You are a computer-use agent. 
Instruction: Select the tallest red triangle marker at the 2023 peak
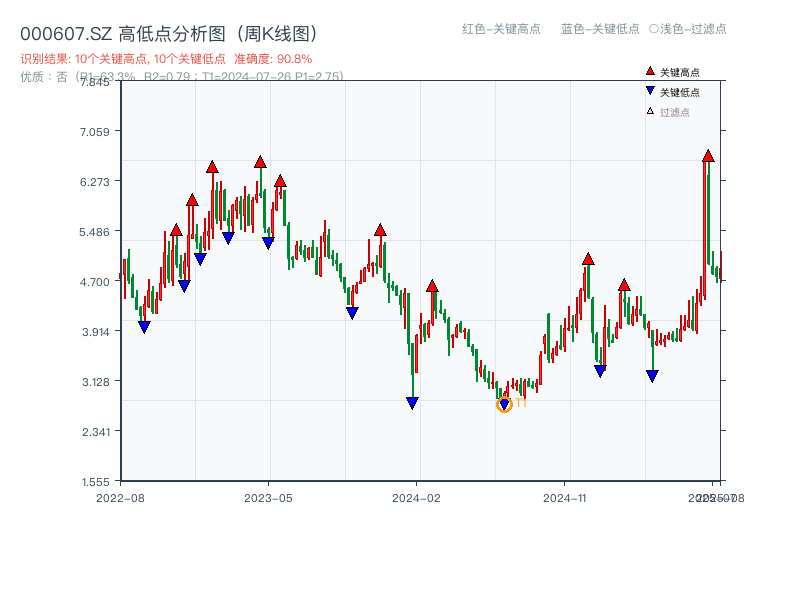coord(258,161)
